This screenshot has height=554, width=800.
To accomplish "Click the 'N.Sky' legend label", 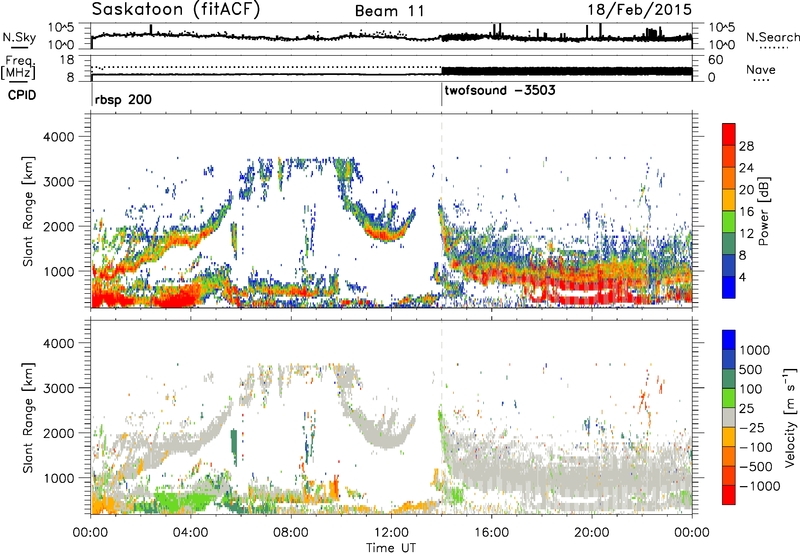I will (19, 37).
